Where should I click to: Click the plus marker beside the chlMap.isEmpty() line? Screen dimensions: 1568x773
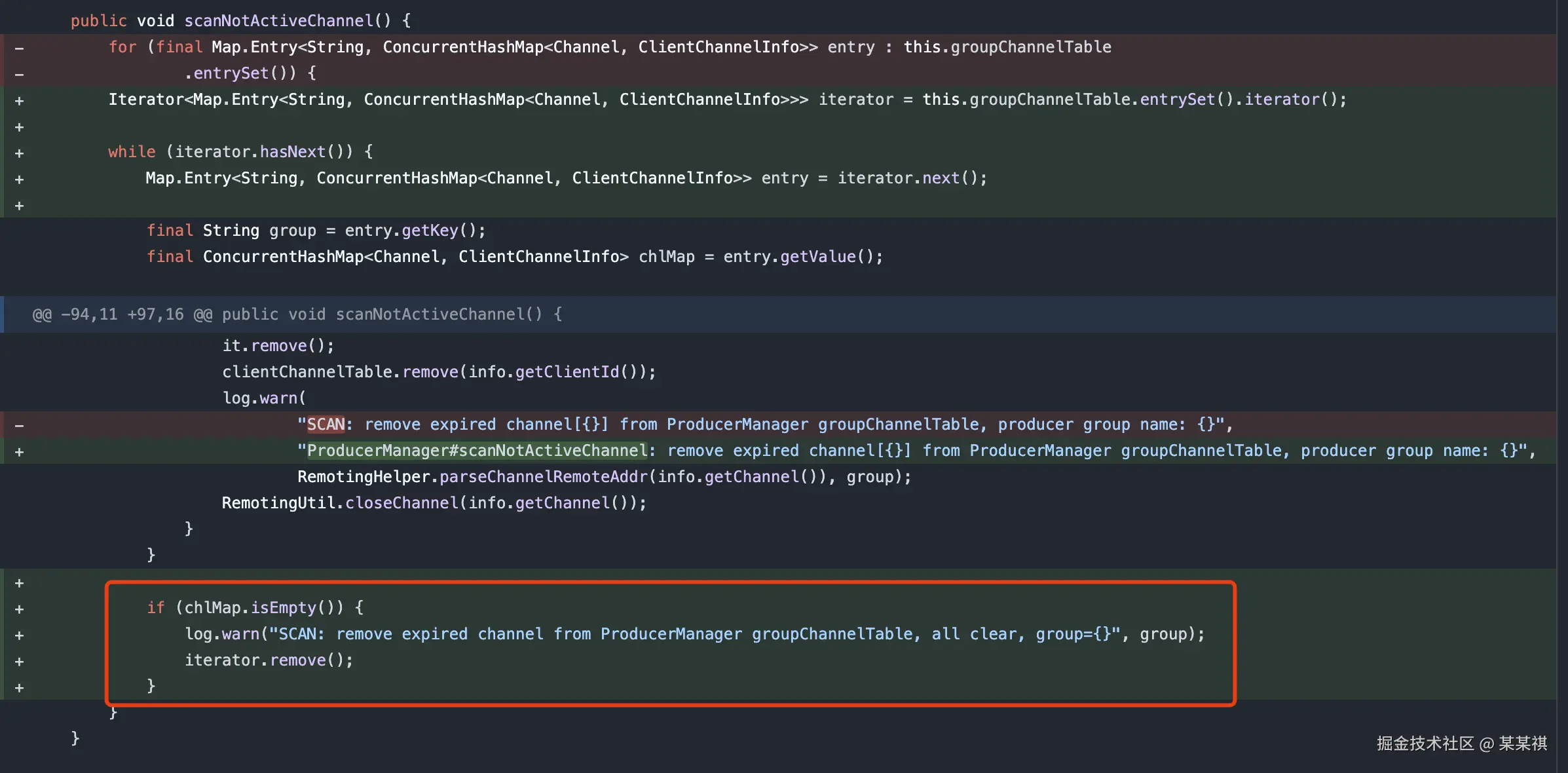pyautogui.click(x=19, y=609)
